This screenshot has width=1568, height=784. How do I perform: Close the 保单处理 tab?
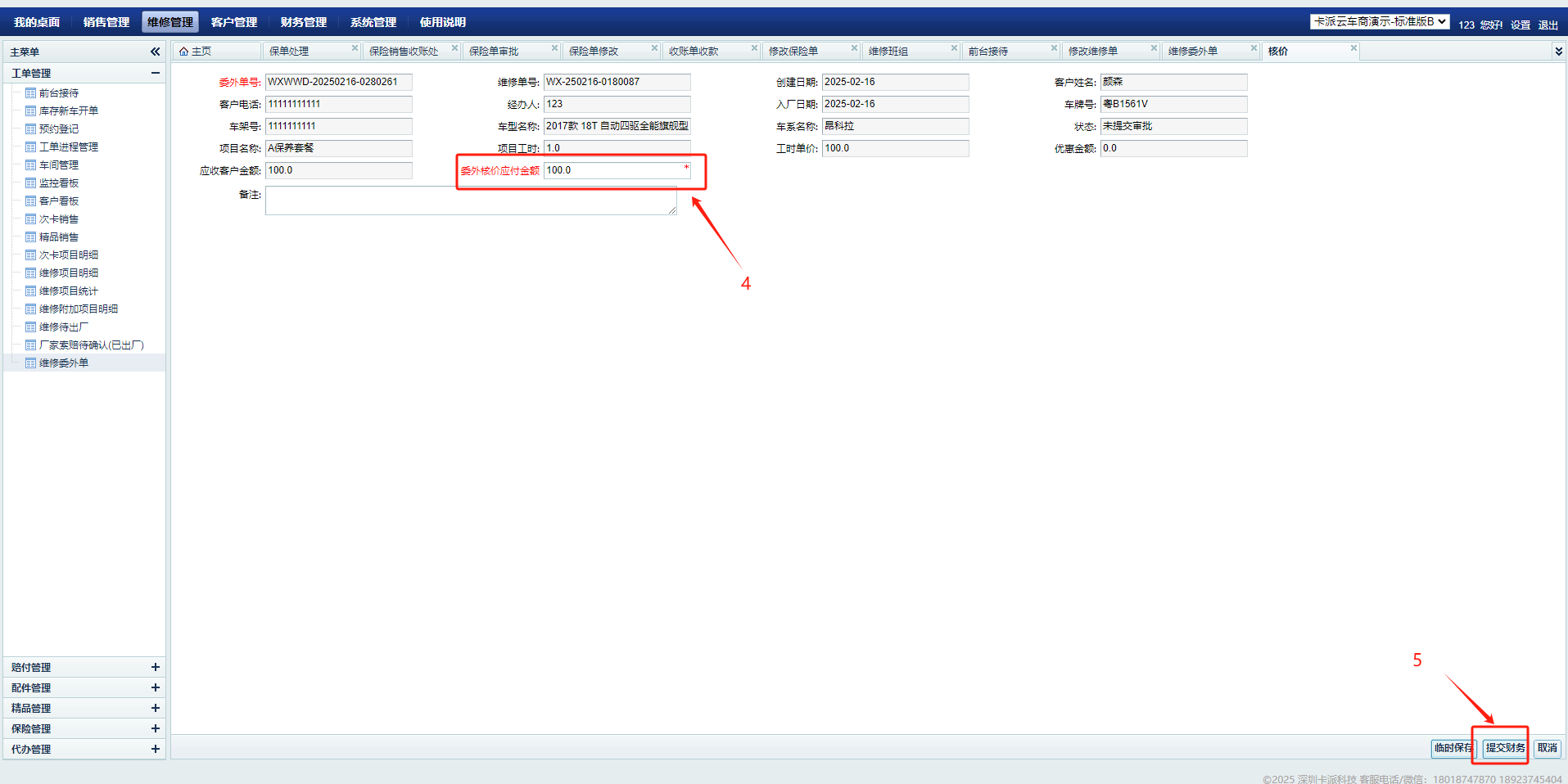(355, 48)
